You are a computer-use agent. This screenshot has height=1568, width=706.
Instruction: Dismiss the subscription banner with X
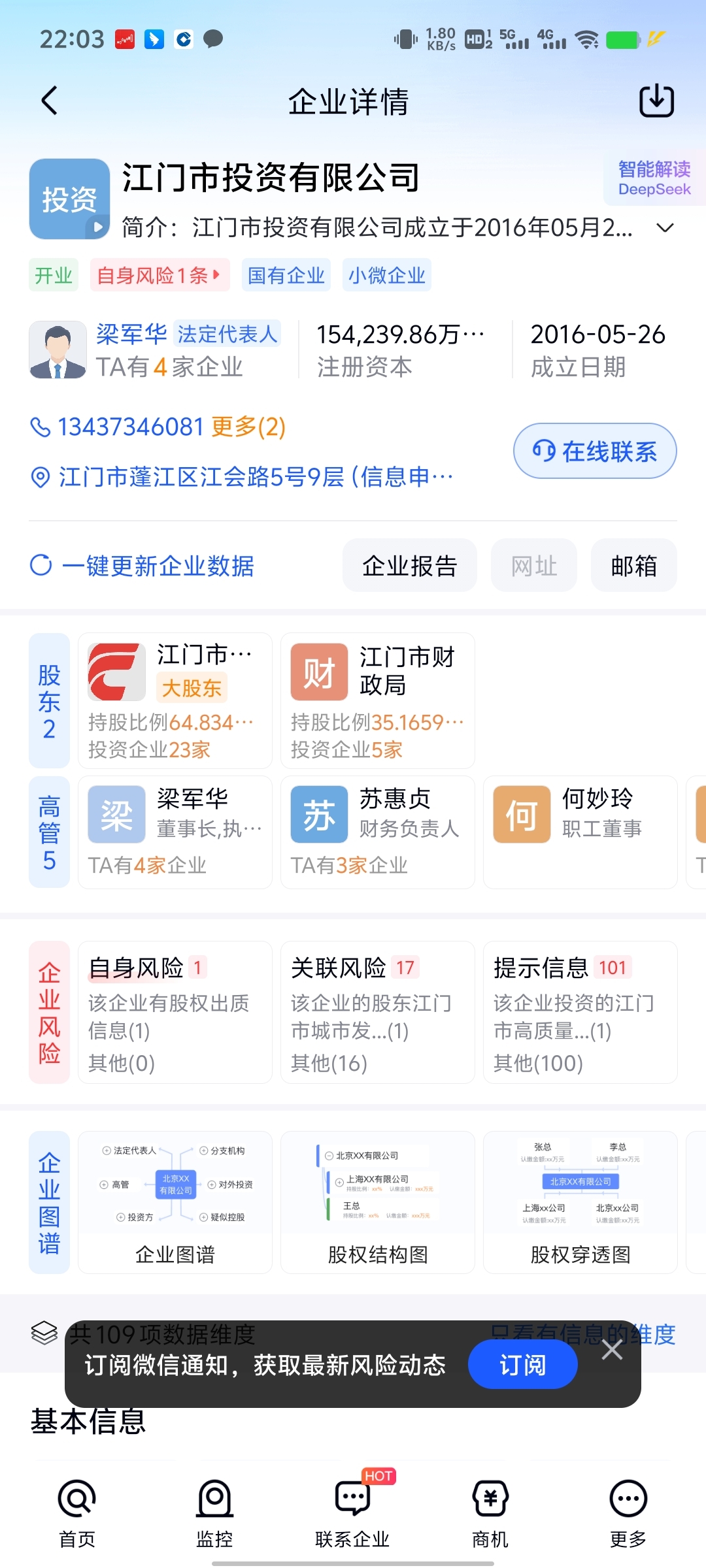(x=612, y=1350)
